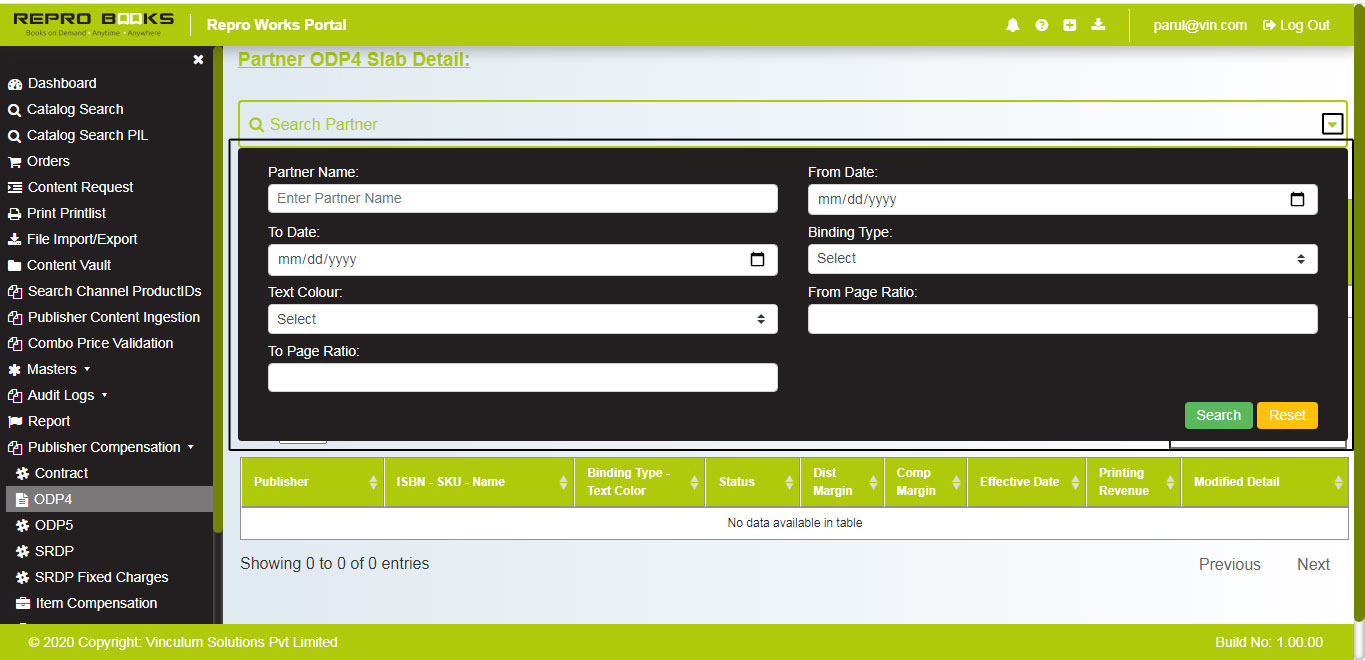Open Catalog Search PIL from sidebar
The width and height of the screenshot is (1365, 660).
pyautogui.click(x=87, y=135)
